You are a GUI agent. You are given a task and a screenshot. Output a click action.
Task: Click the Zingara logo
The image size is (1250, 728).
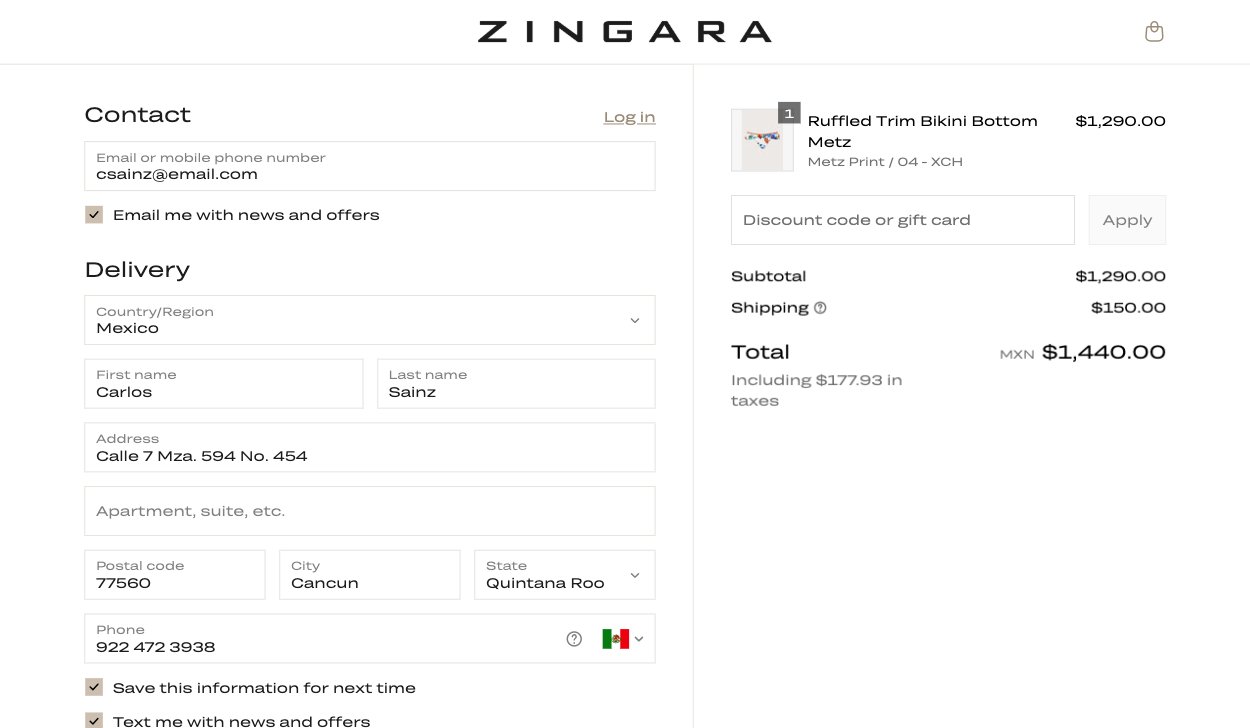click(x=624, y=32)
